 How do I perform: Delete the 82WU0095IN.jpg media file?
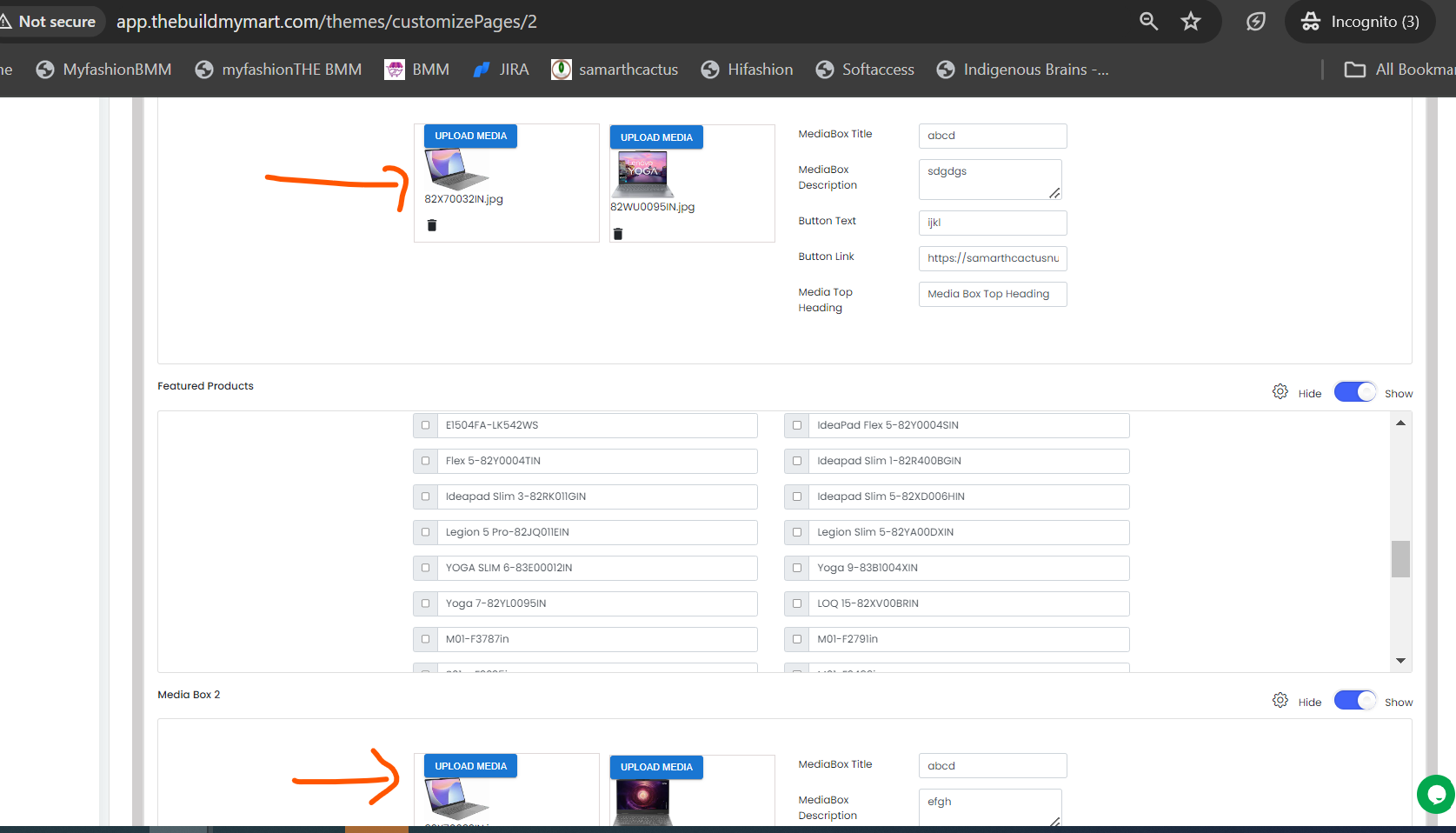coord(618,234)
